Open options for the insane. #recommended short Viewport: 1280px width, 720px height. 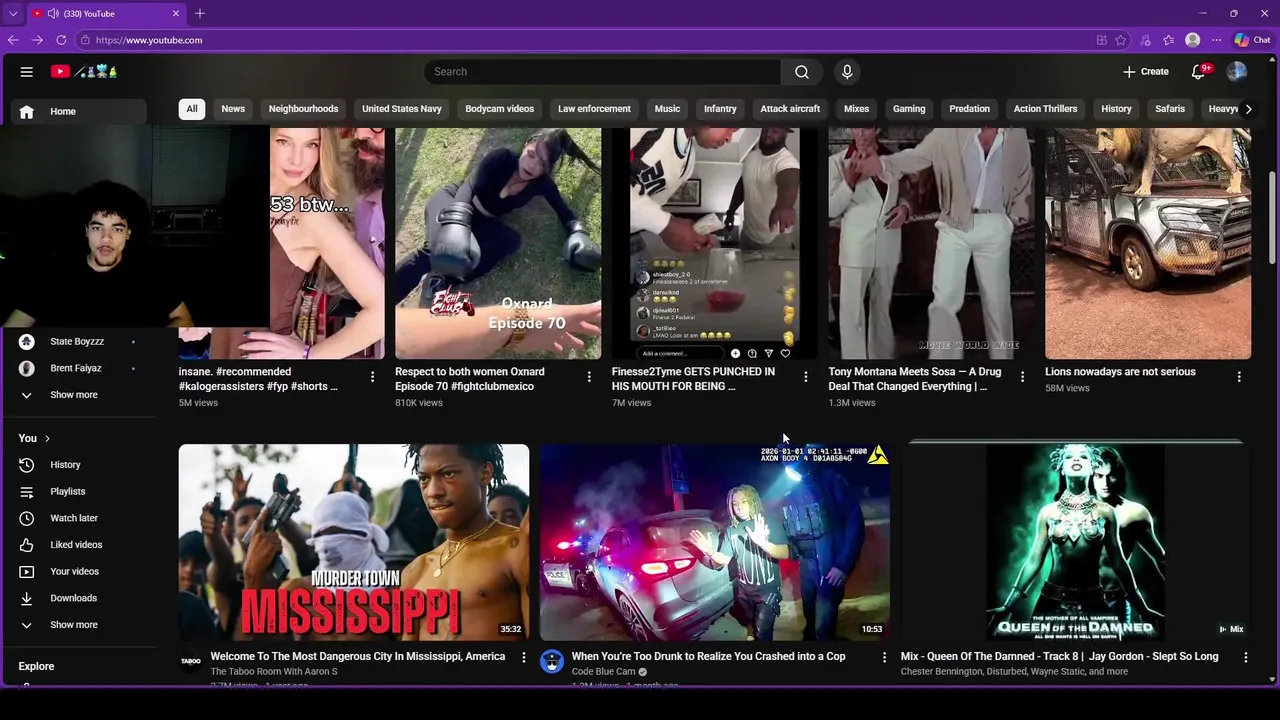coord(372,377)
